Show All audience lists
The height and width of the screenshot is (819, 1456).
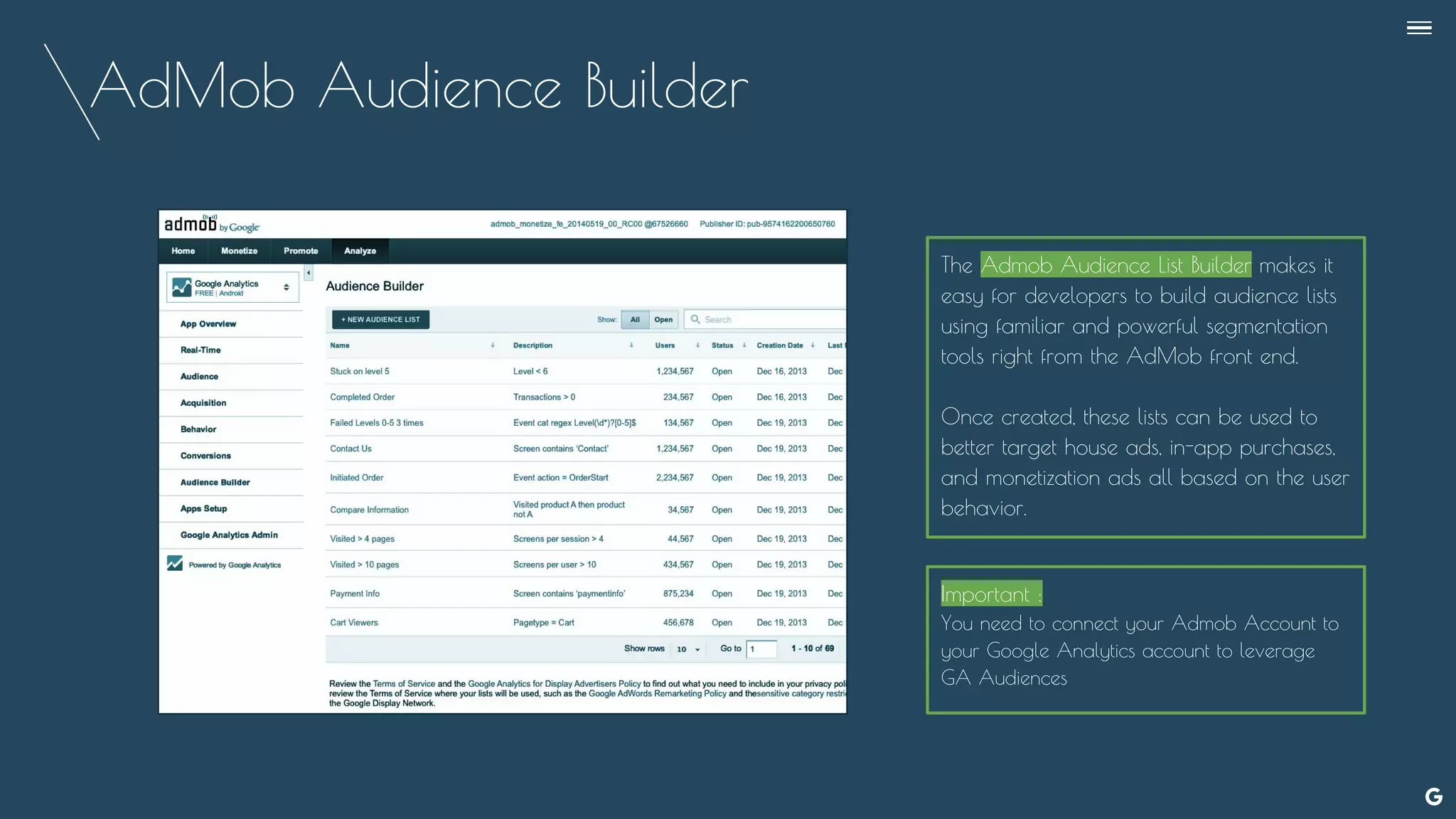point(635,320)
